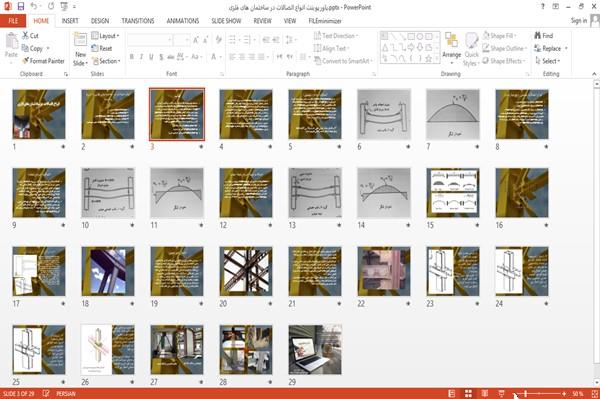Open the Section dropdown
This screenshot has height=399, width=600.
106,61
